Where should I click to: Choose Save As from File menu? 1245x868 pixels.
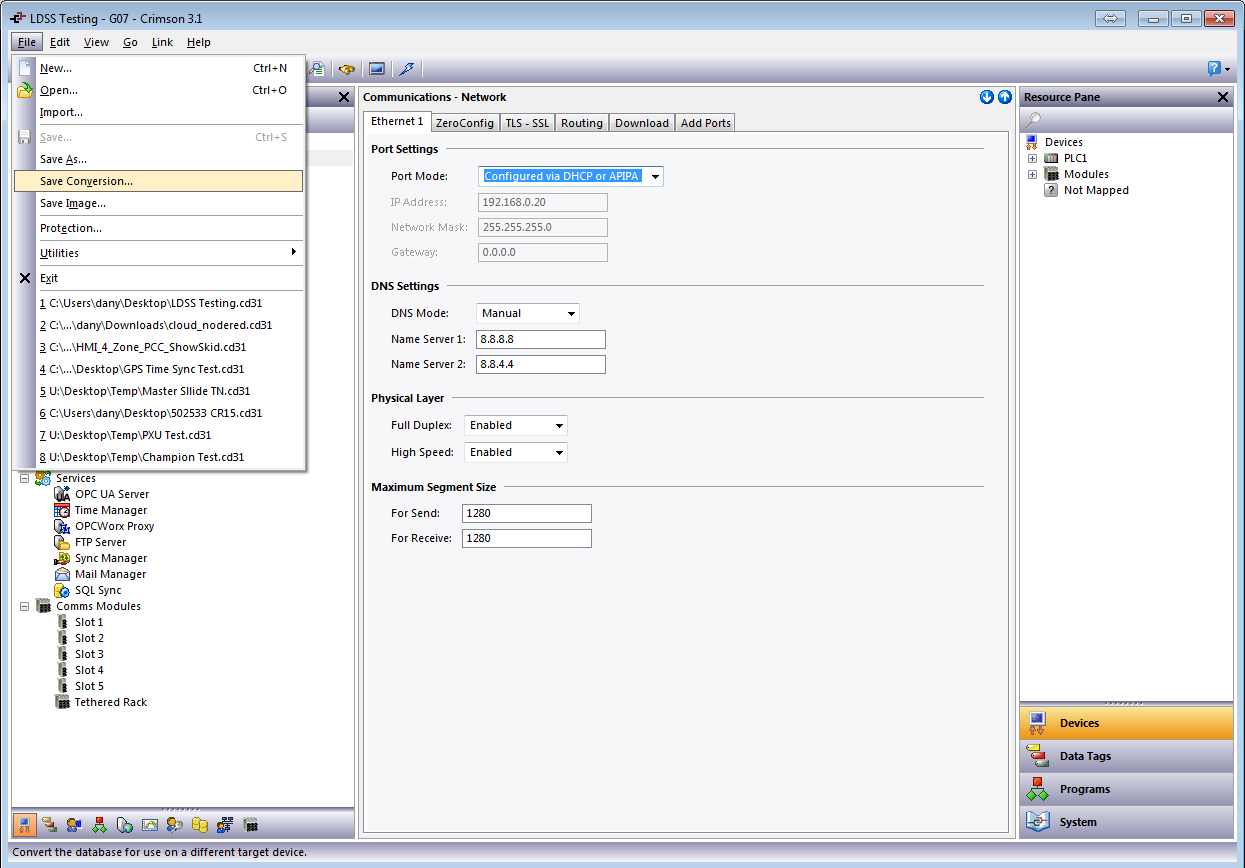coord(159,159)
